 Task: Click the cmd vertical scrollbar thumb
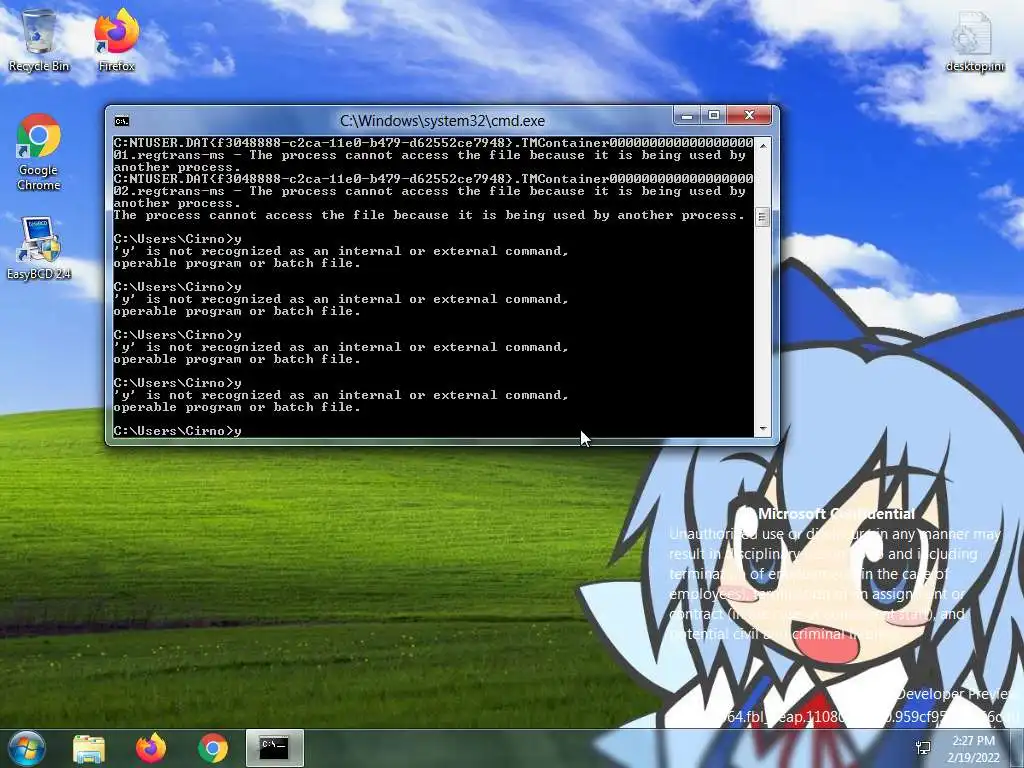point(762,217)
